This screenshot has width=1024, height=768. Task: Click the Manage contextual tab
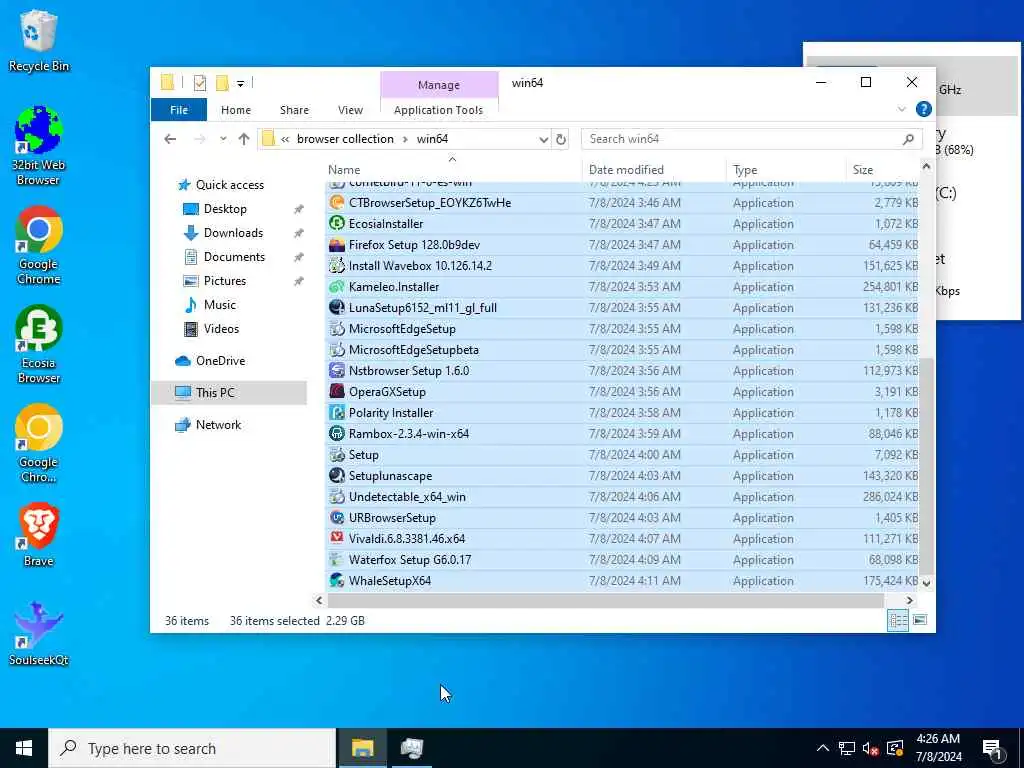[439, 85]
